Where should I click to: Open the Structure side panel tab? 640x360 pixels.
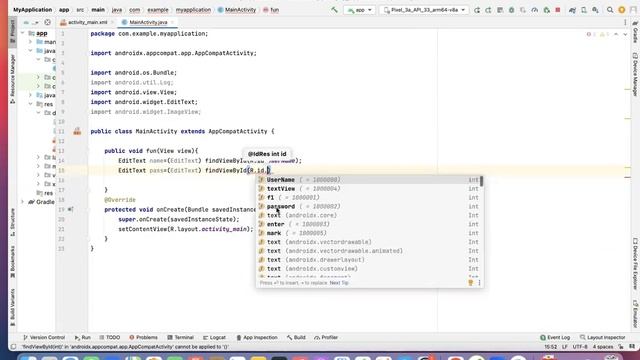(x=12, y=222)
